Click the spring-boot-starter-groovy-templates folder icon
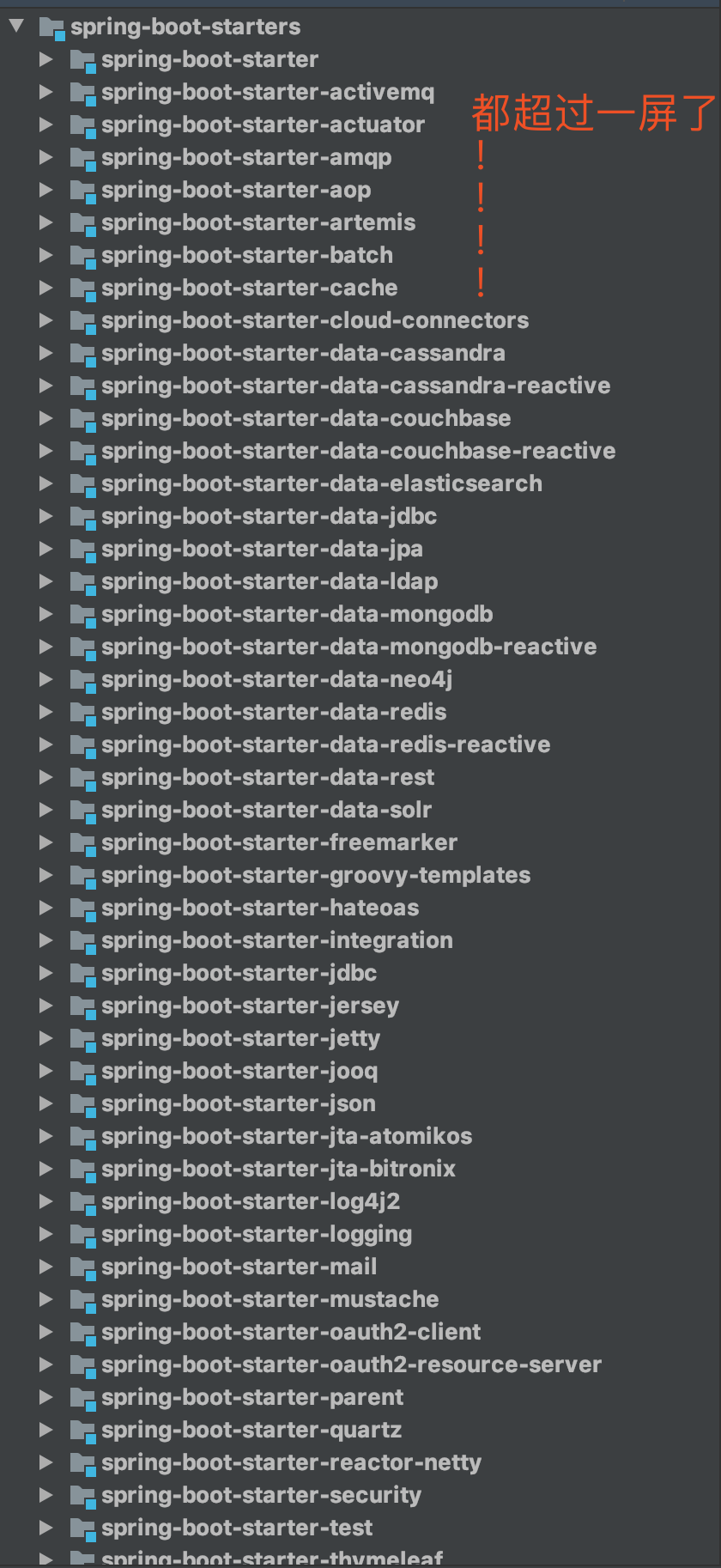 point(83,877)
